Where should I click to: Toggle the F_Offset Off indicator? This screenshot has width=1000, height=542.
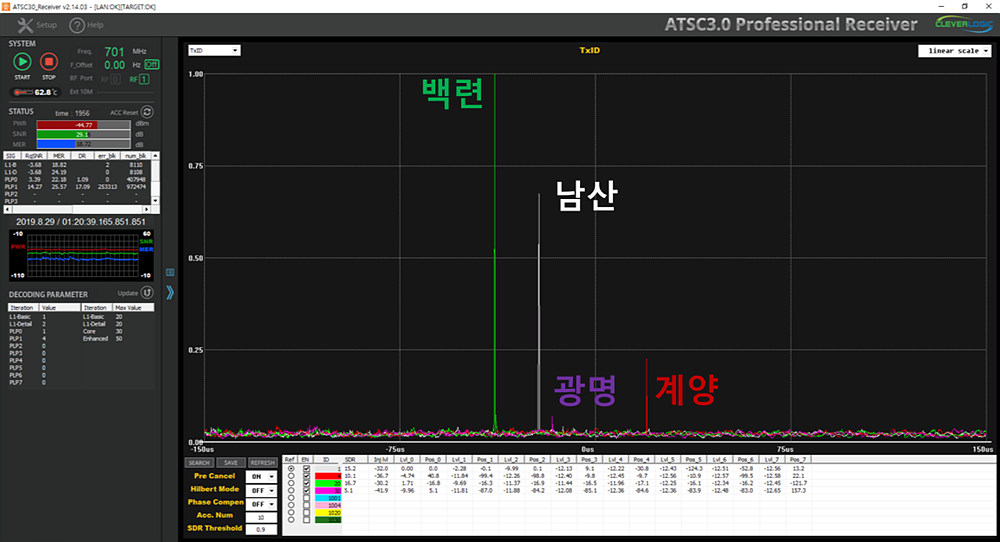coord(151,64)
